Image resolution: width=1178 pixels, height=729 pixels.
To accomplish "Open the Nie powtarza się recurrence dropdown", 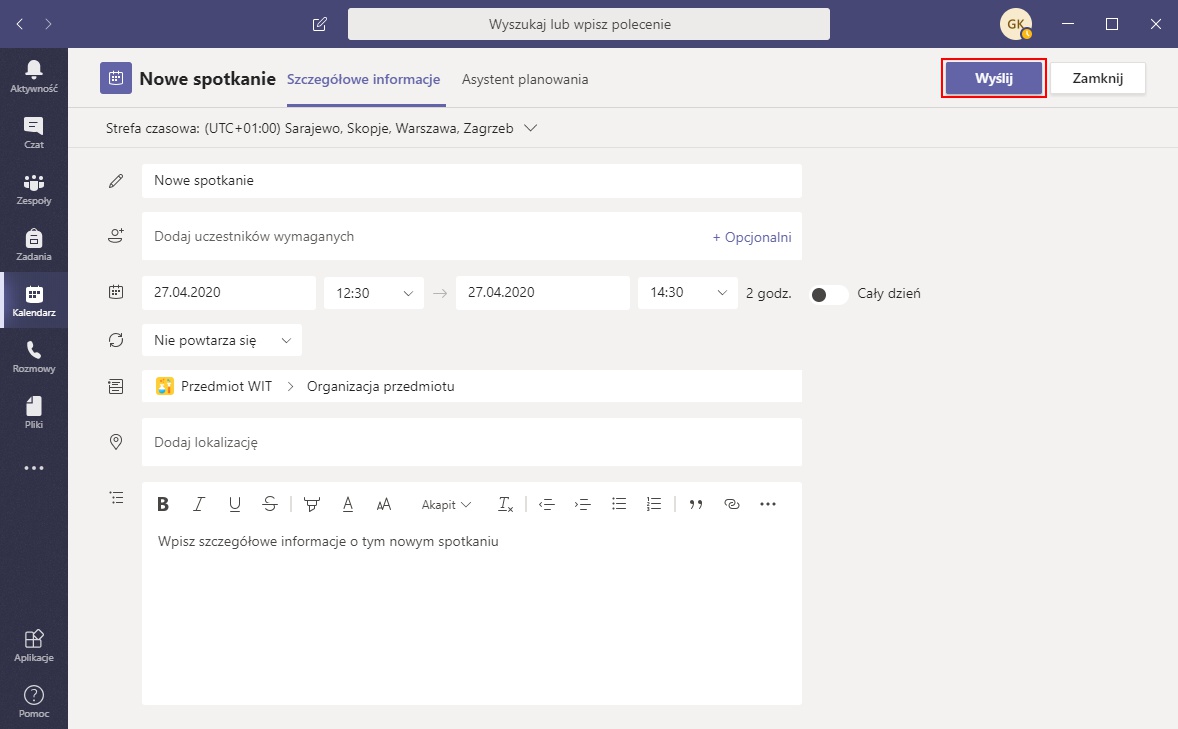I will tap(222, 340).
